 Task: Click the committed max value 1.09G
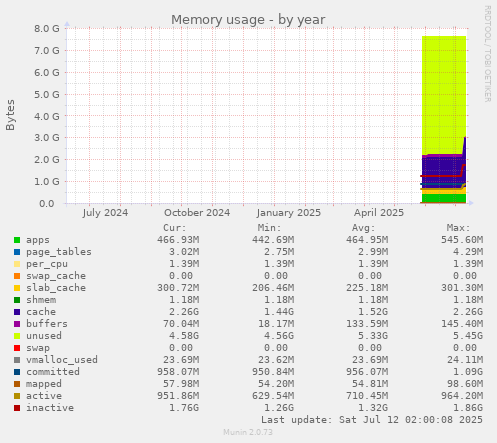(468, 372)
